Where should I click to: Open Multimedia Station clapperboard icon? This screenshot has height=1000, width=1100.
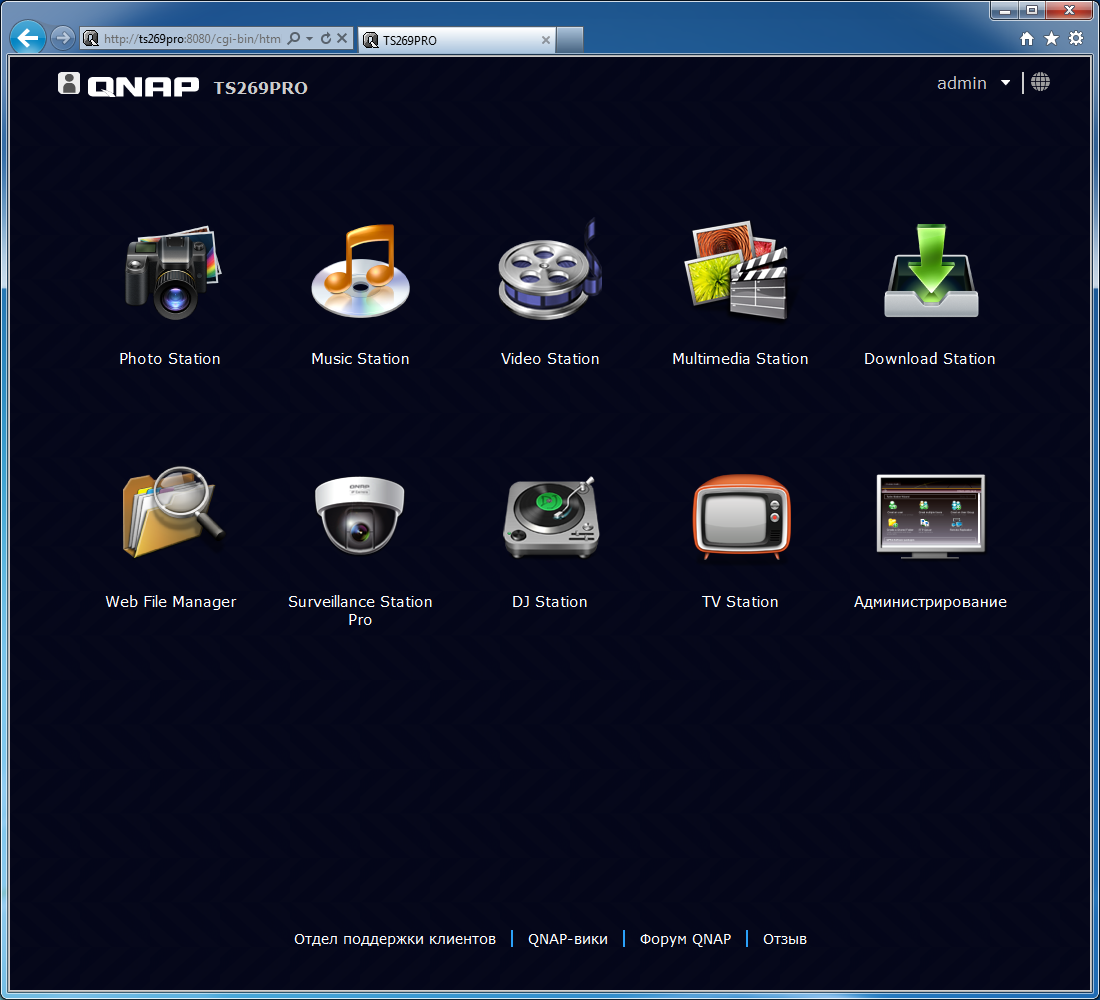pos(737,270)
